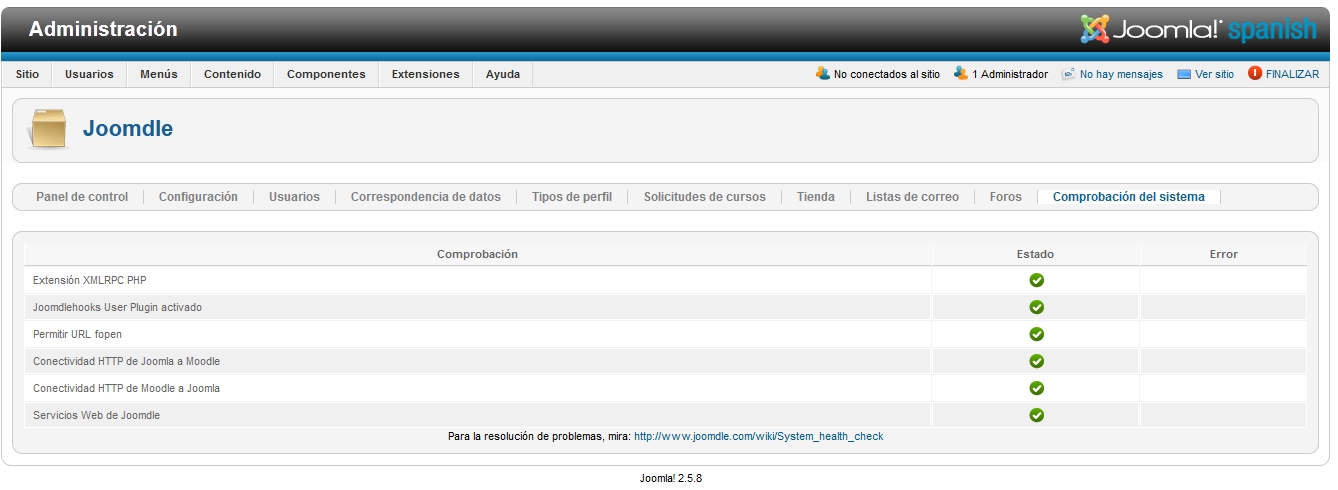
Task: Click the Listas de correo tab
Action: pyautogui.click(x=912, y=197)
